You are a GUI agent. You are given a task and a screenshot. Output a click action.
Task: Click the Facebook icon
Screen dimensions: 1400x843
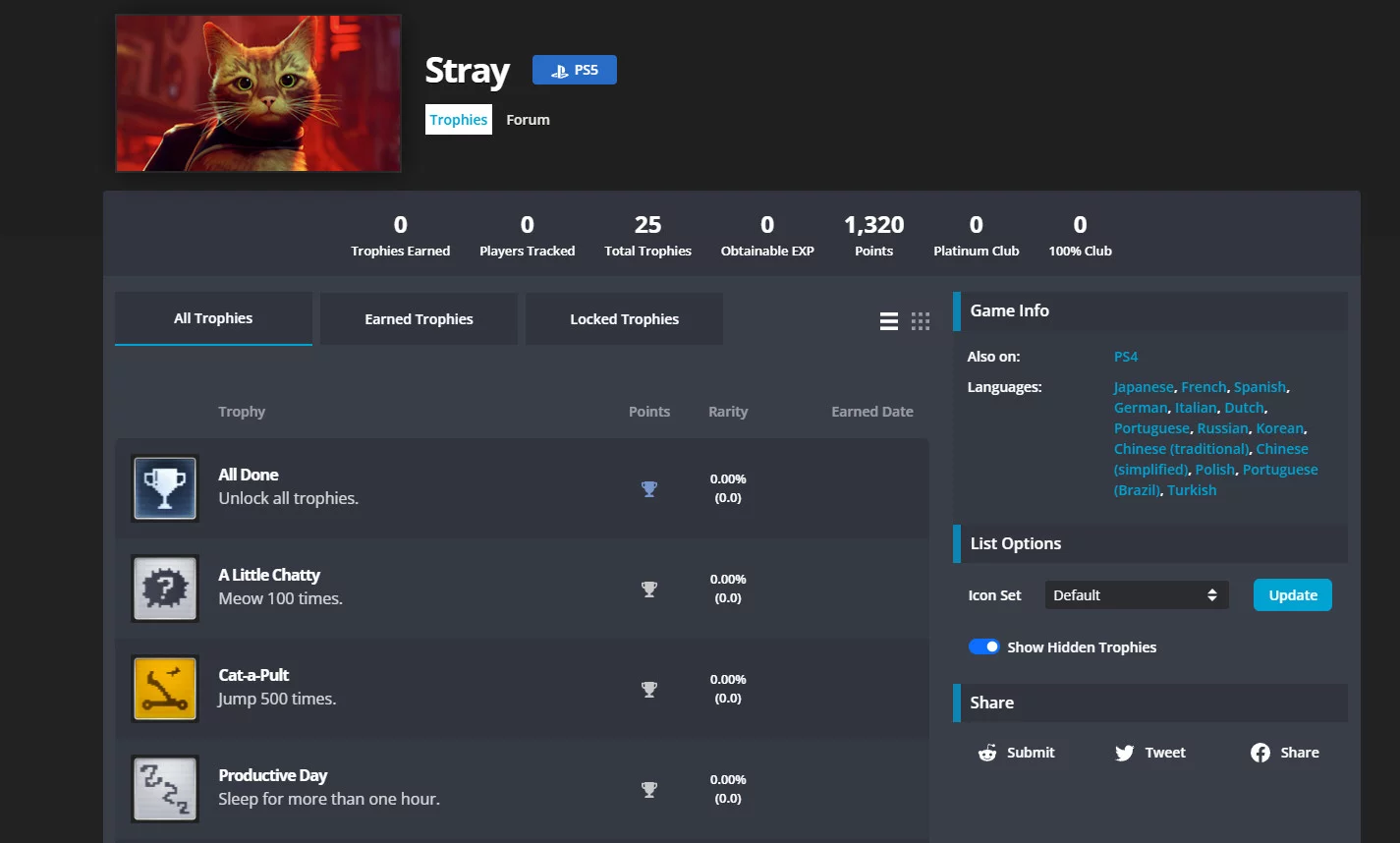[1260, 753]
